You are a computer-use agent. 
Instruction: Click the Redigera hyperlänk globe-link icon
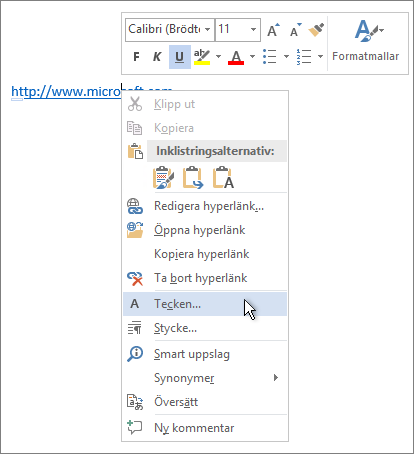click(135, 206)
